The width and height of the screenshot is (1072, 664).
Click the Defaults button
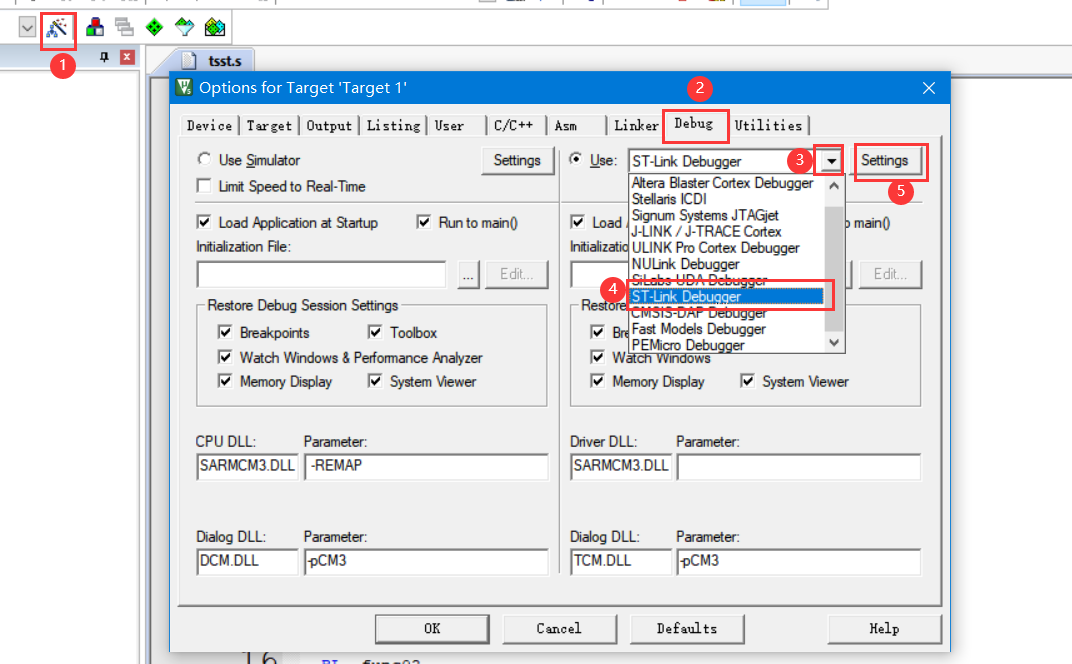686,628
